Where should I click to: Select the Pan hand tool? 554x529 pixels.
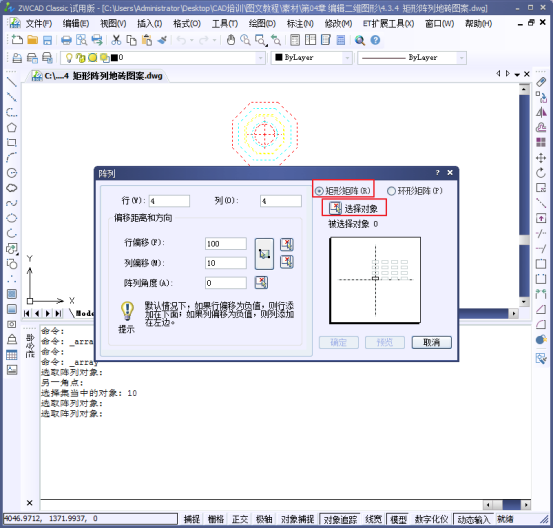point(231,40)
